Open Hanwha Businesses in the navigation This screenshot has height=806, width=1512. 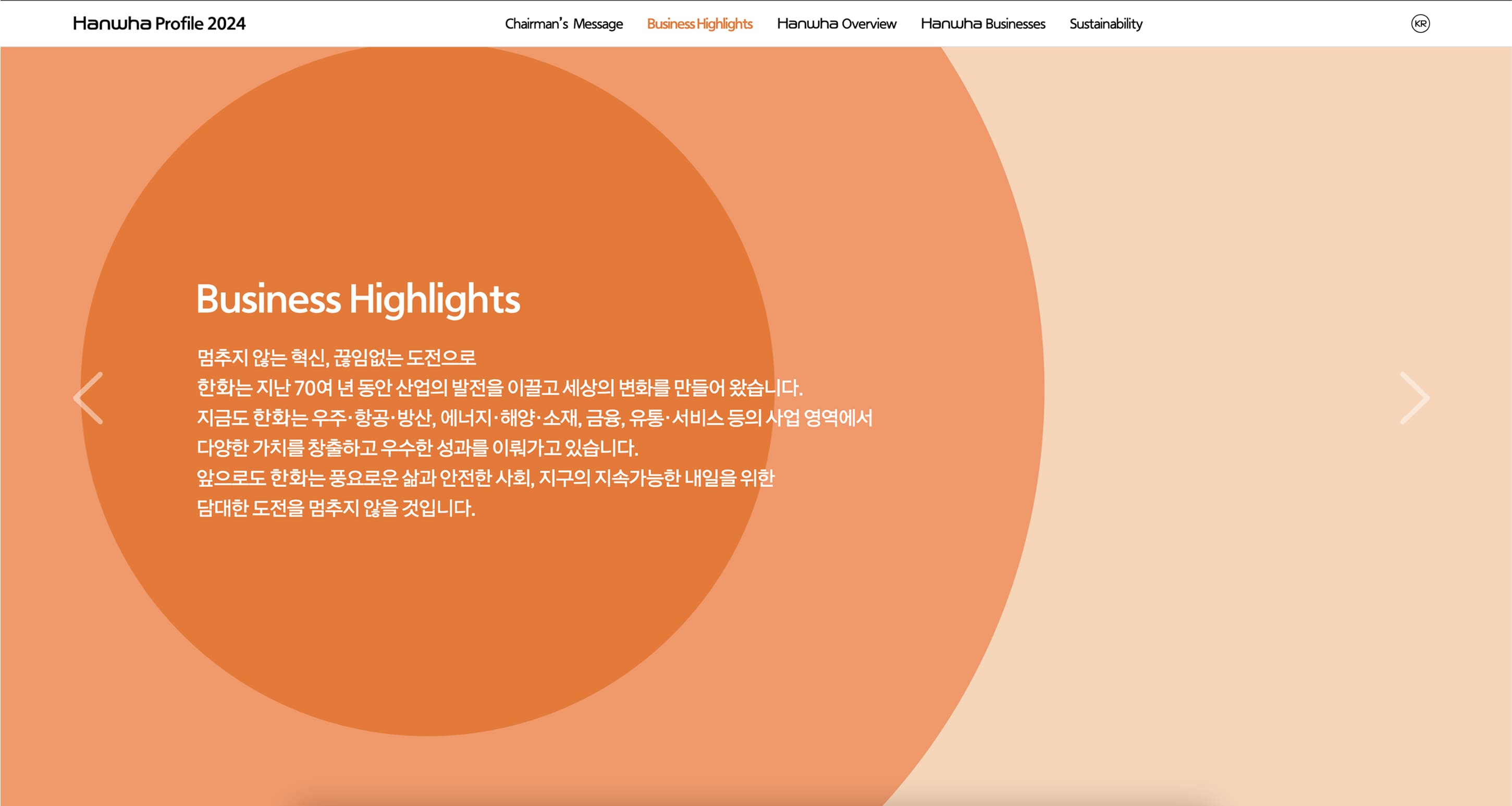[x=983, y=23]
